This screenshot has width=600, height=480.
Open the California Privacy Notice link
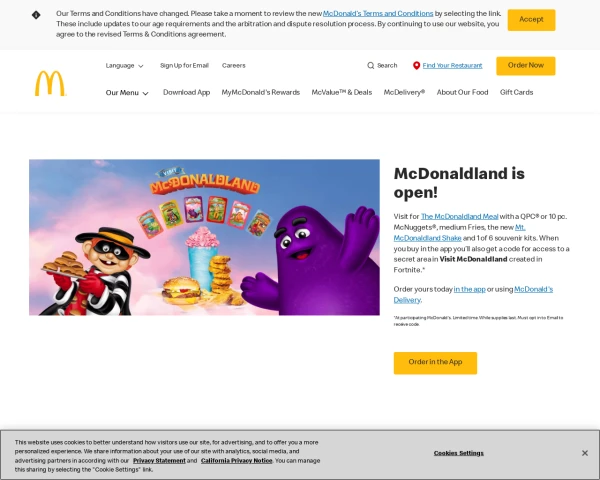(x=236, y=460)
